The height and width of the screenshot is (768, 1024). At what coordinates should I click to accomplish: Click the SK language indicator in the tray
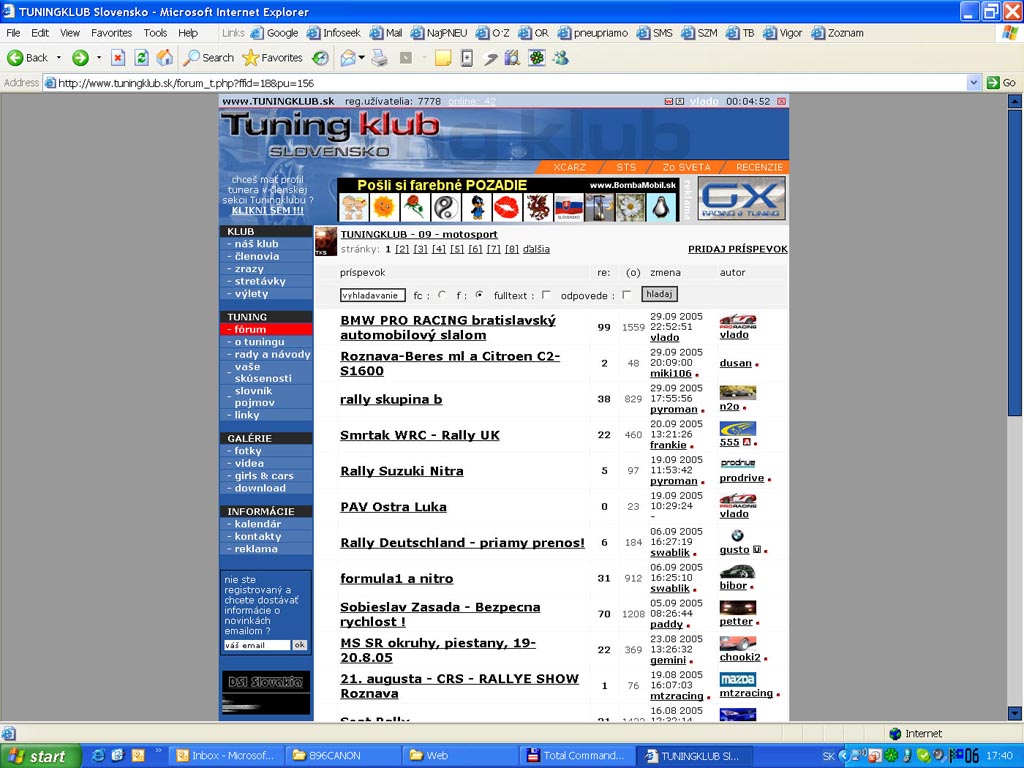click(828, 756)
